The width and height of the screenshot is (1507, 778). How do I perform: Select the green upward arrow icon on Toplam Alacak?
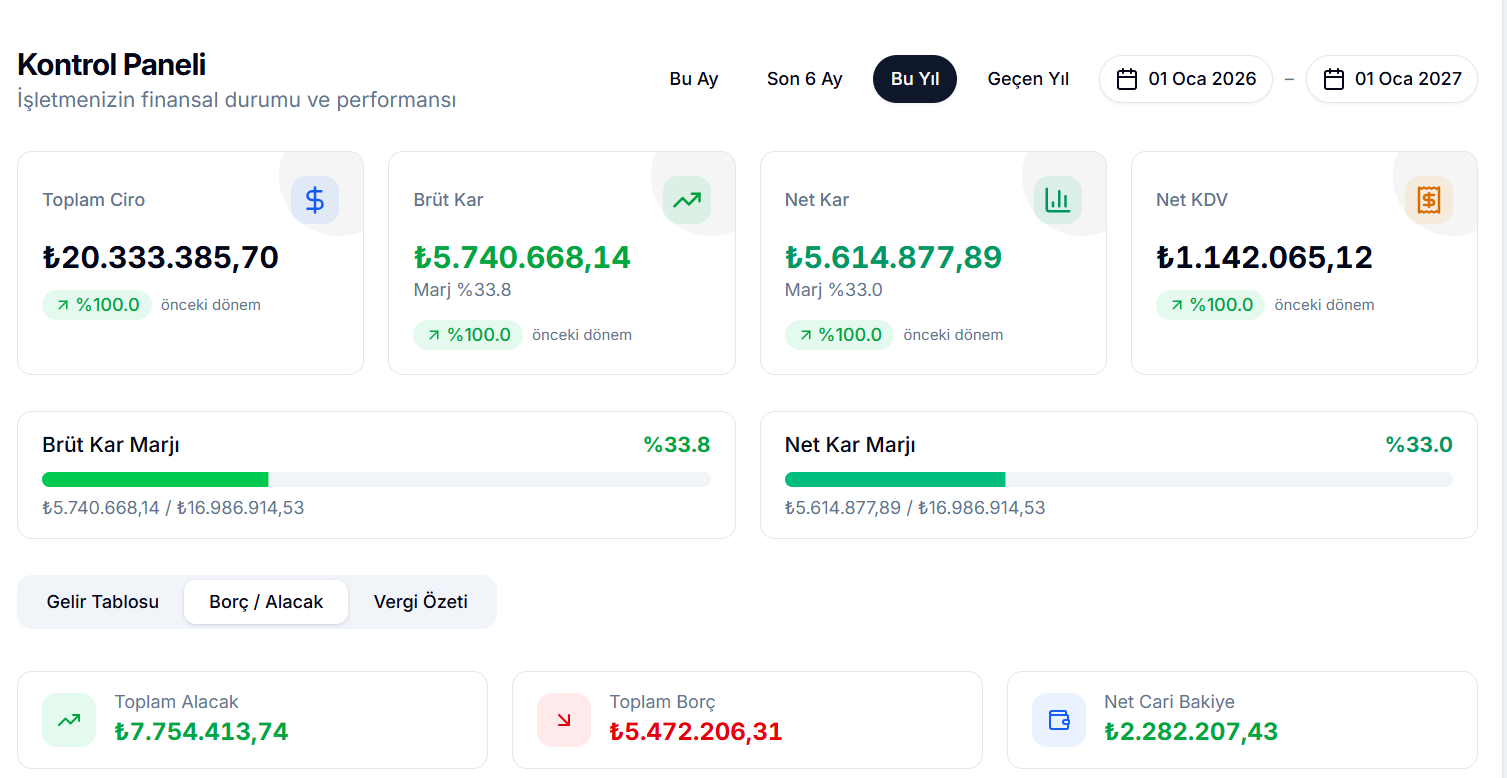click(68, 719)
